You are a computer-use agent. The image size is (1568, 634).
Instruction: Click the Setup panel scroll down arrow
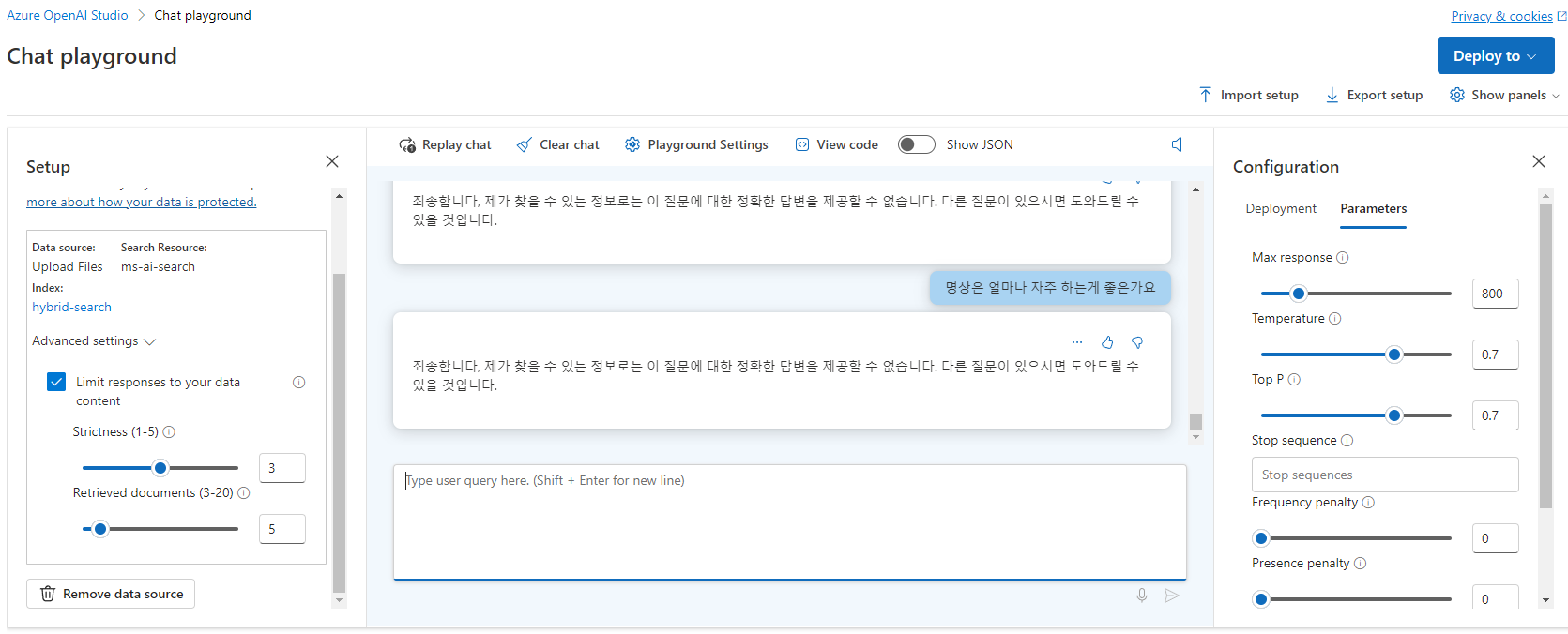[339, 600]
